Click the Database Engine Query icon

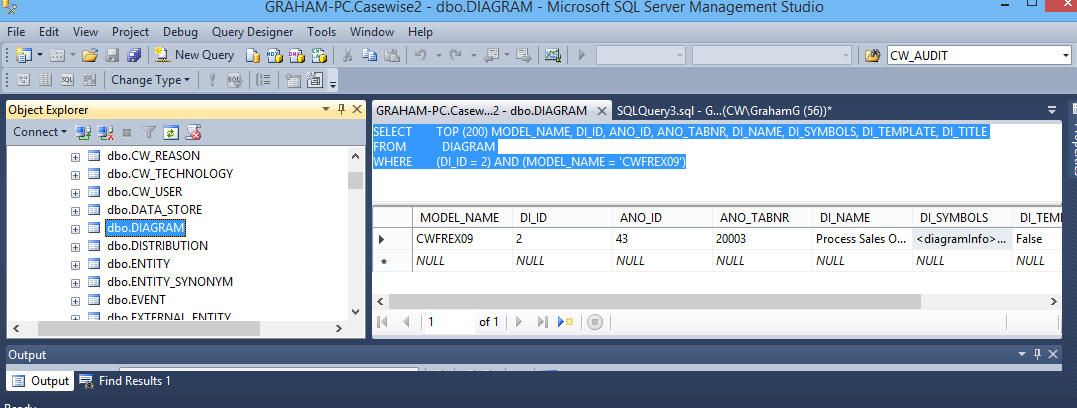pyautogui.click(x=252, y=55)
